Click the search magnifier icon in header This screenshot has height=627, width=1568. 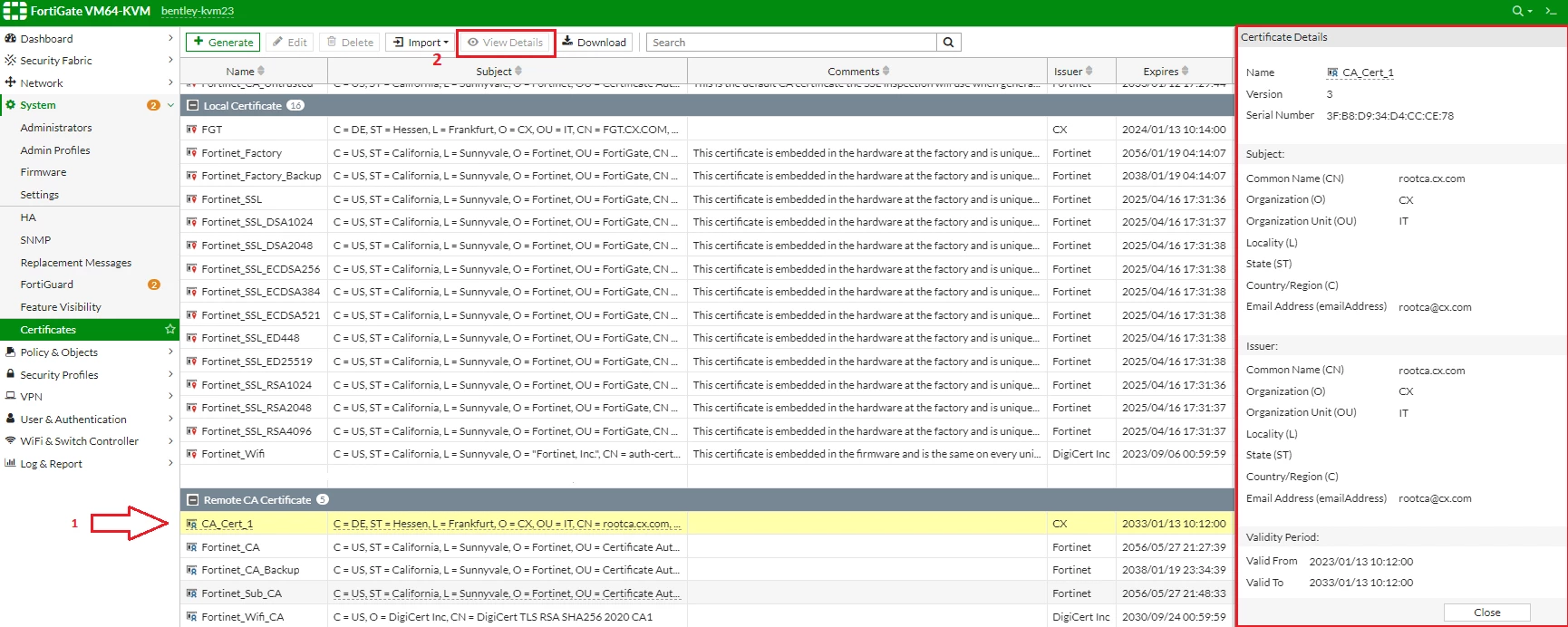pyautogui.click(x=1517, y=11)
